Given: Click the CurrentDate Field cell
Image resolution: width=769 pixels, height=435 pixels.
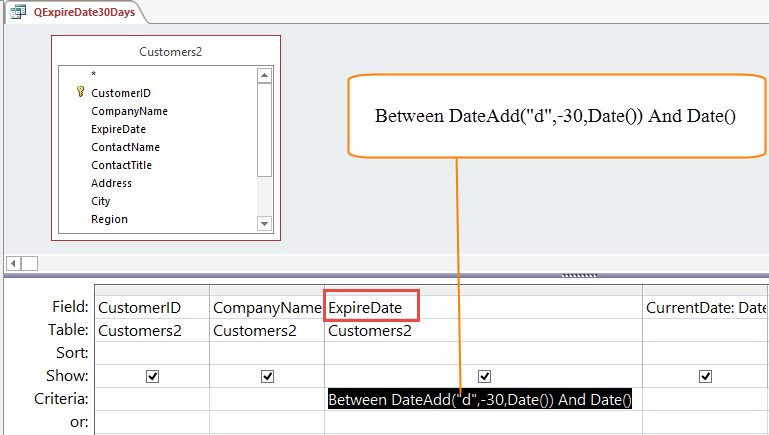Looking at the screenshot, I should click(705, 307).
